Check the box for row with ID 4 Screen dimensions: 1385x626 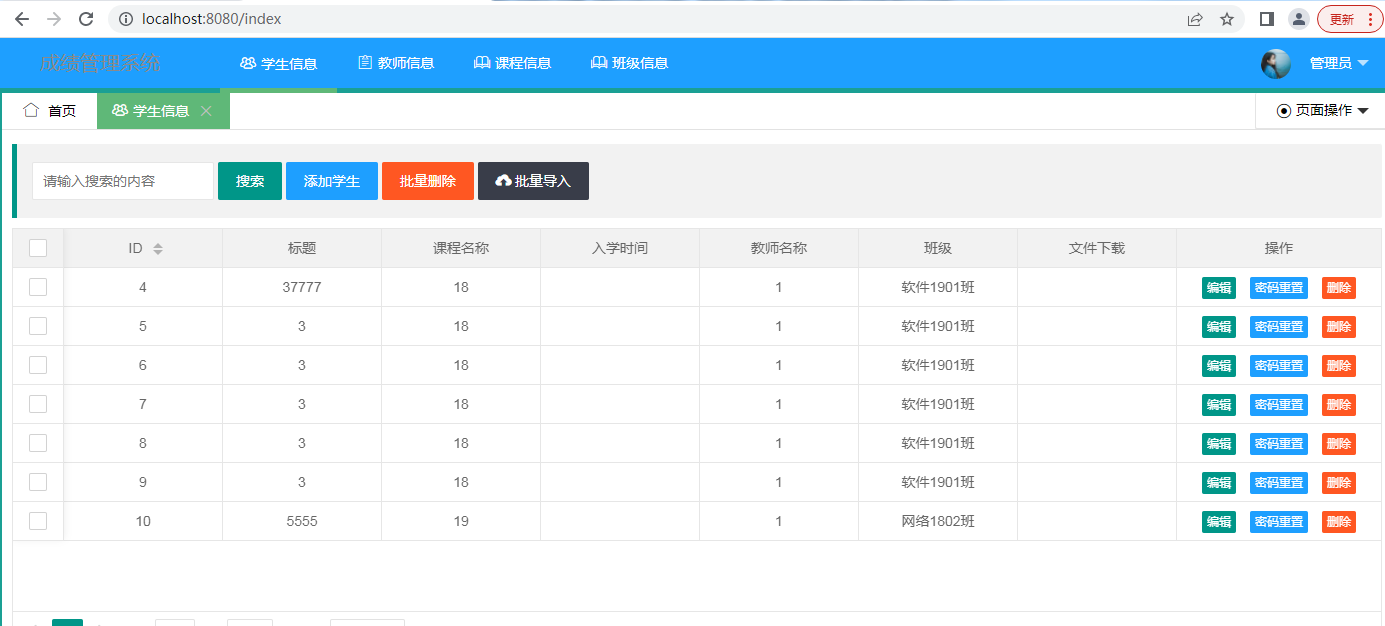38,287
